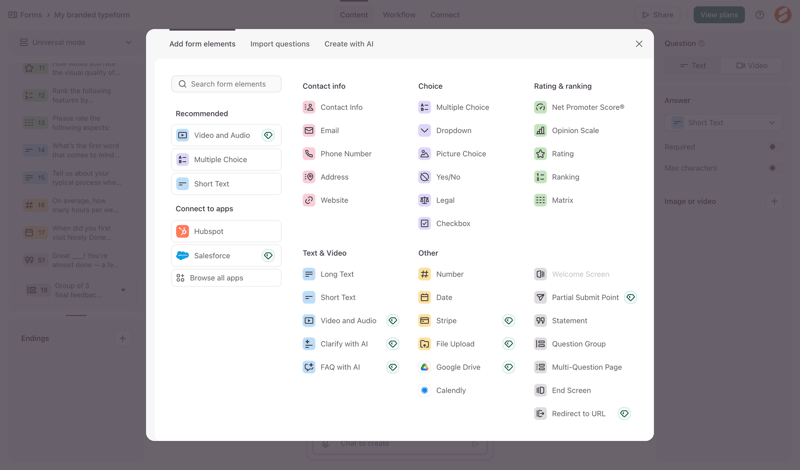Select the Opinion Scale icon
The width and height of the screenshot is (800, 470).
coord(540,131)
